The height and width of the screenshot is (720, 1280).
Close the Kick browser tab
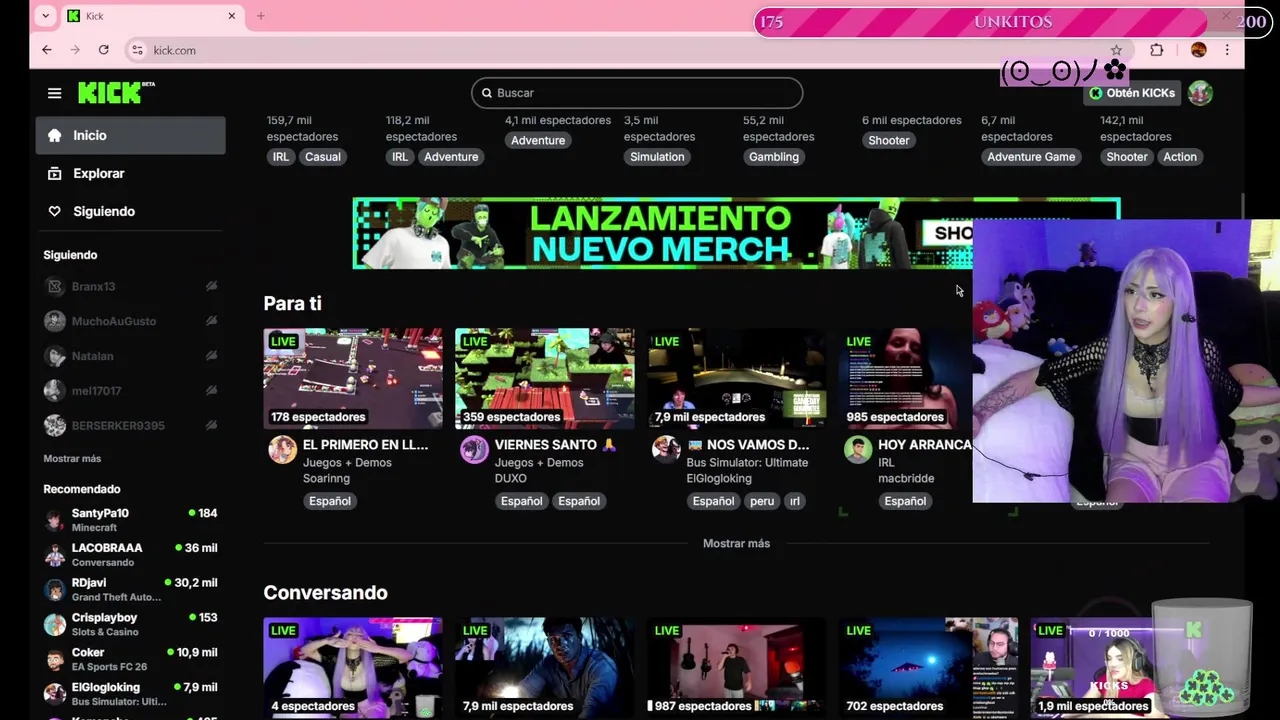(x=231, y=16)
